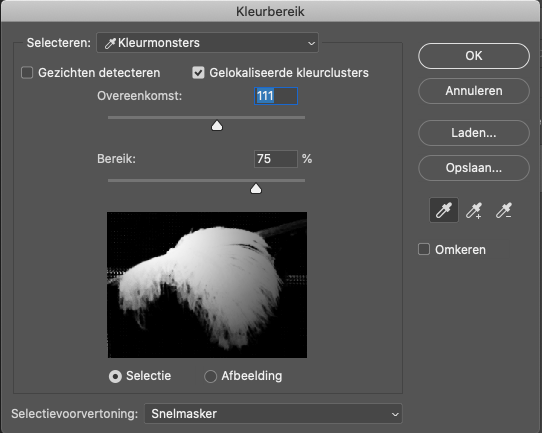Screen dimensions: 542x433
Task: Click the Opslaan... button
Action: click(x=474, y=168)
